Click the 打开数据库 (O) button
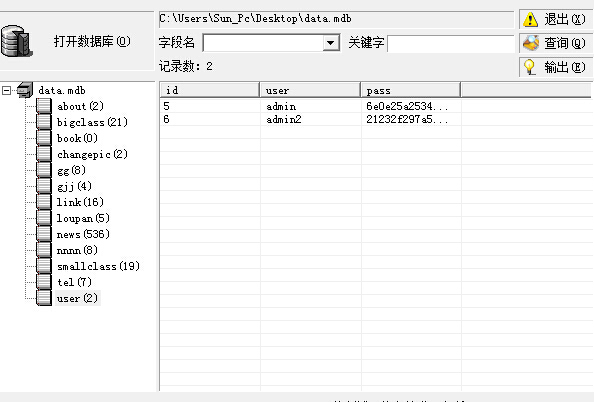This screenshot has height=402, width=594. pos(77,41)
